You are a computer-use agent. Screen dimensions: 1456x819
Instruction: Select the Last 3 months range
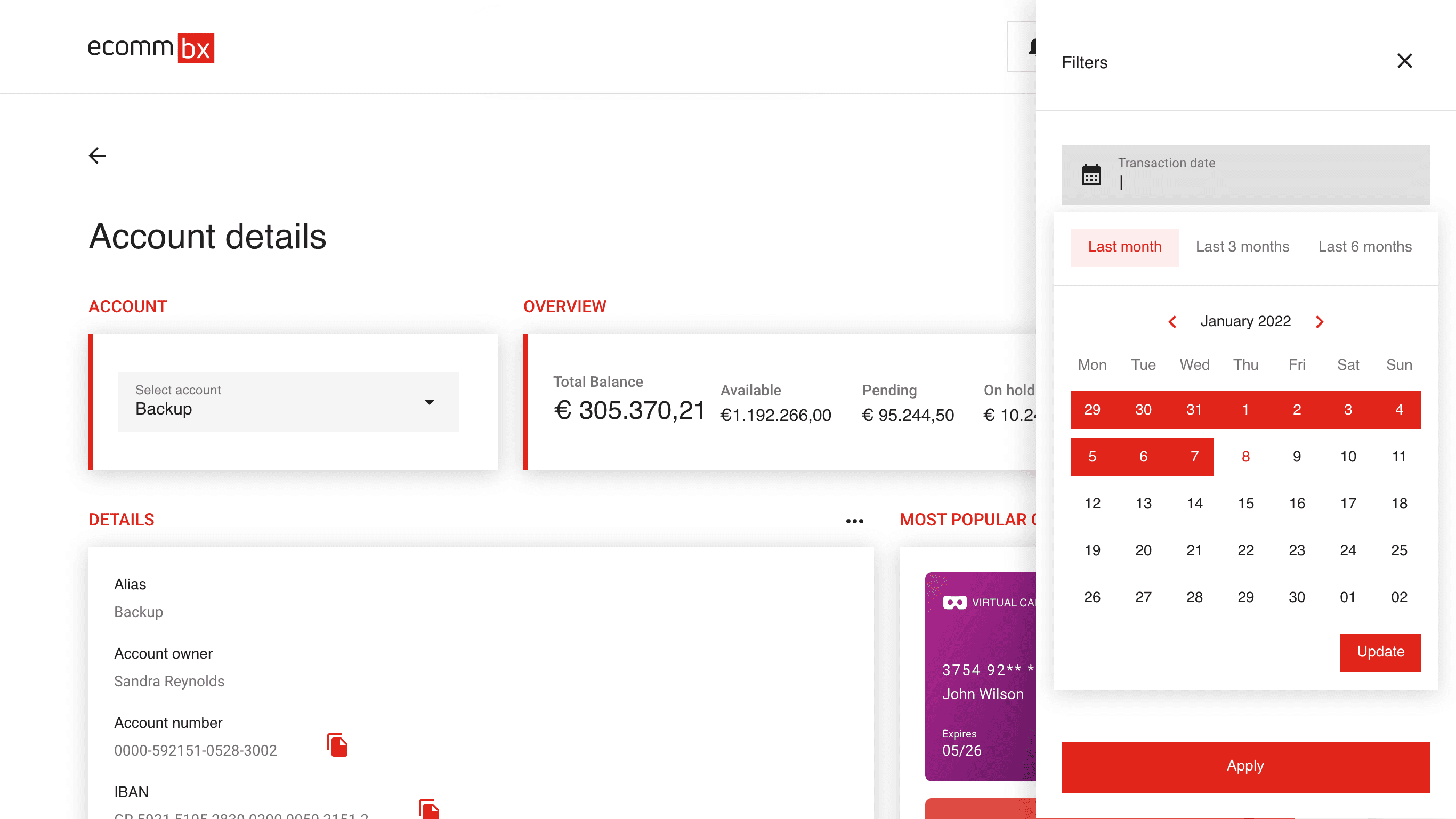tap(1242, 247)
